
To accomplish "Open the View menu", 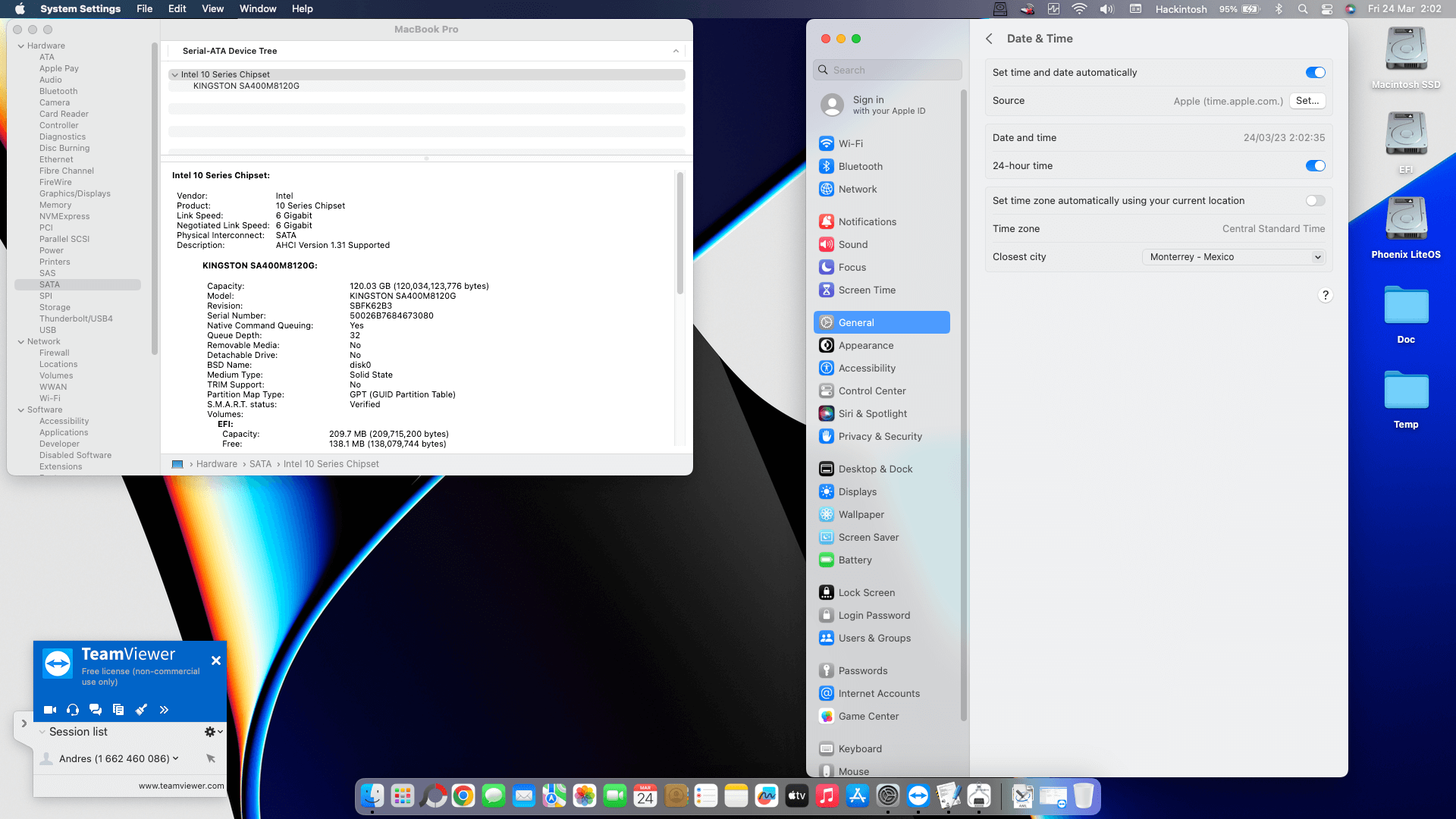I will 212,9.
